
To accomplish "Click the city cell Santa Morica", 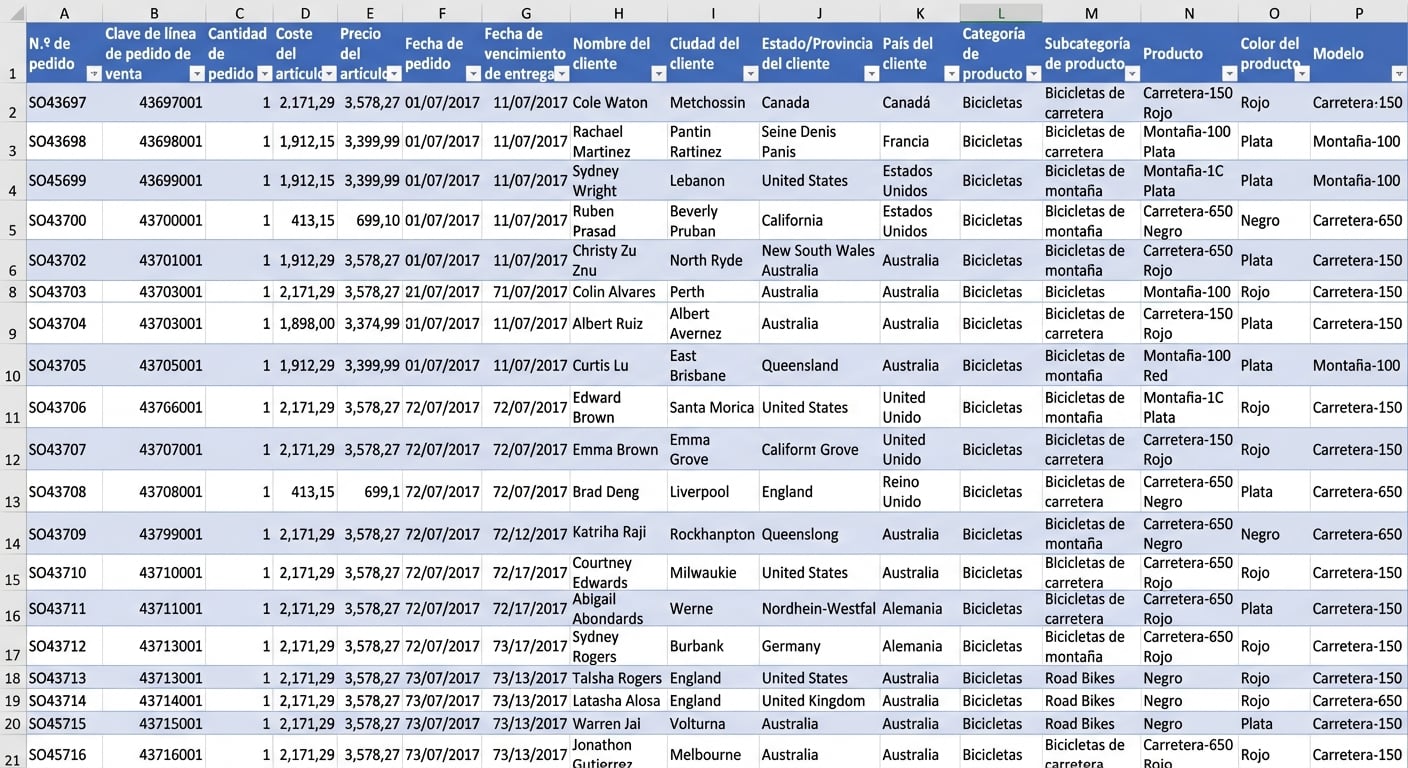I will tap(713, 407).
